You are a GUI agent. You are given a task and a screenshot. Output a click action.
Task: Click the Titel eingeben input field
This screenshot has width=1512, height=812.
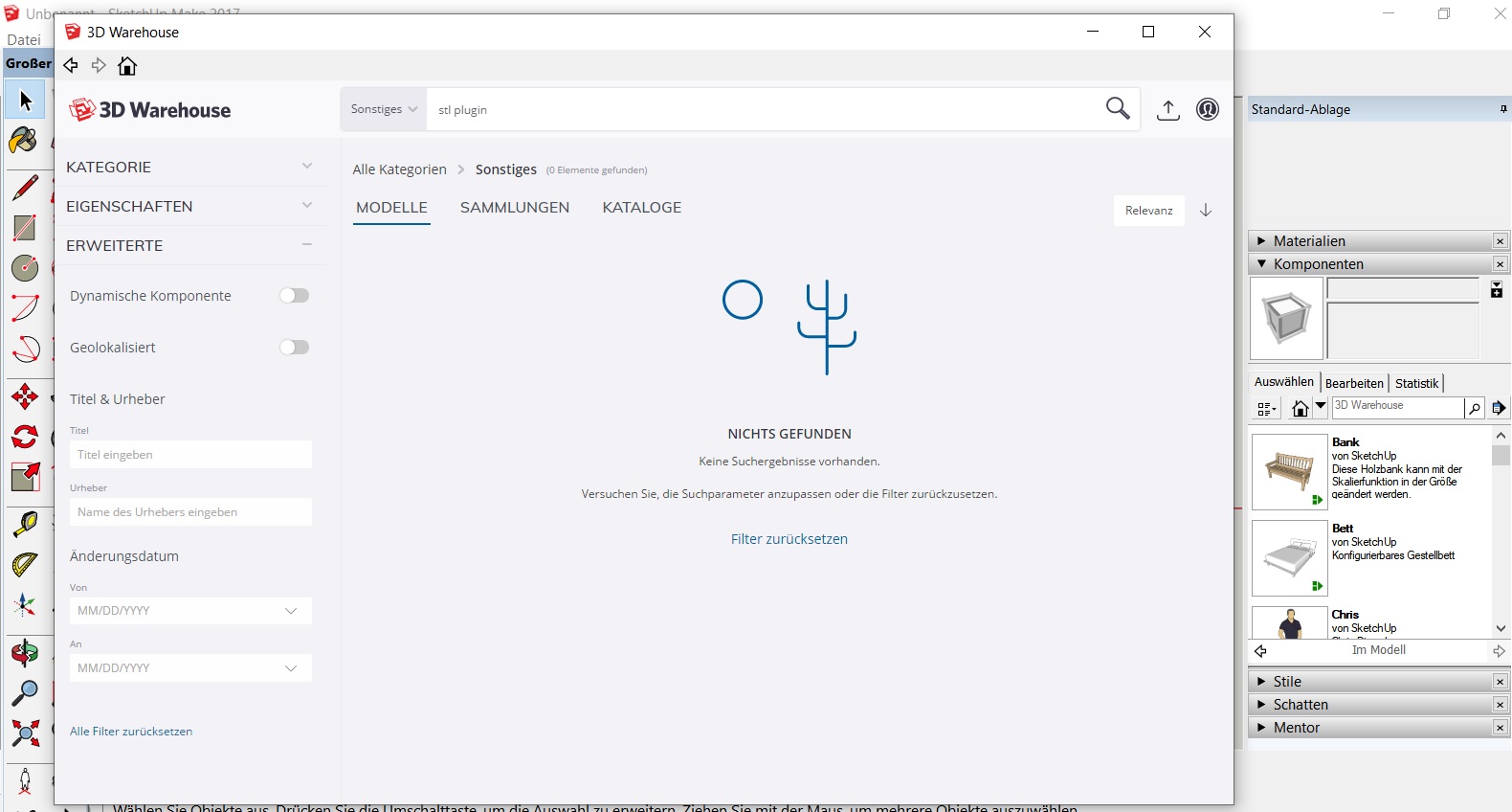pos(189,455)
